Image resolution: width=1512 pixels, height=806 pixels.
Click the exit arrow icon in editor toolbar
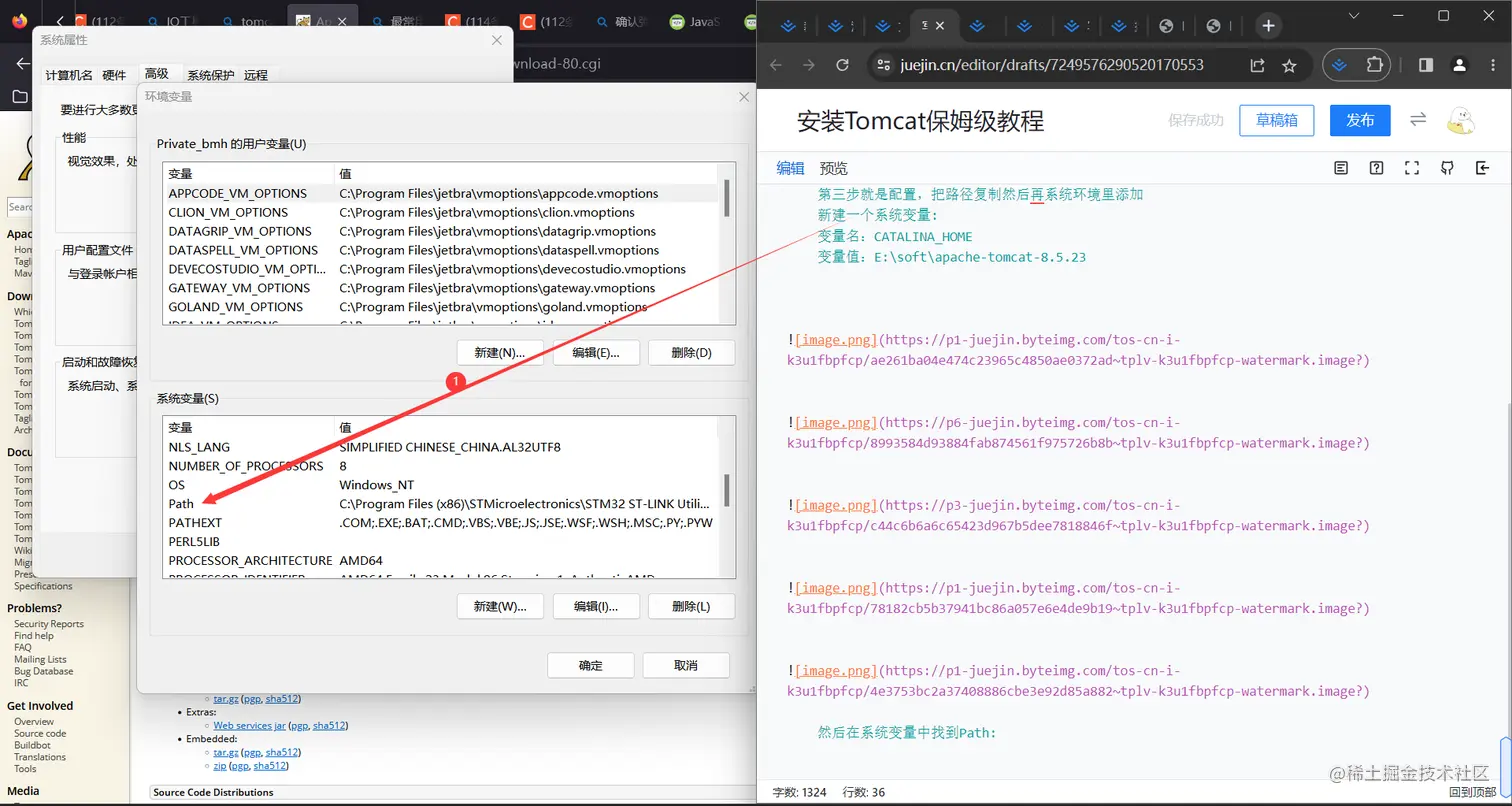(1482, 168)
